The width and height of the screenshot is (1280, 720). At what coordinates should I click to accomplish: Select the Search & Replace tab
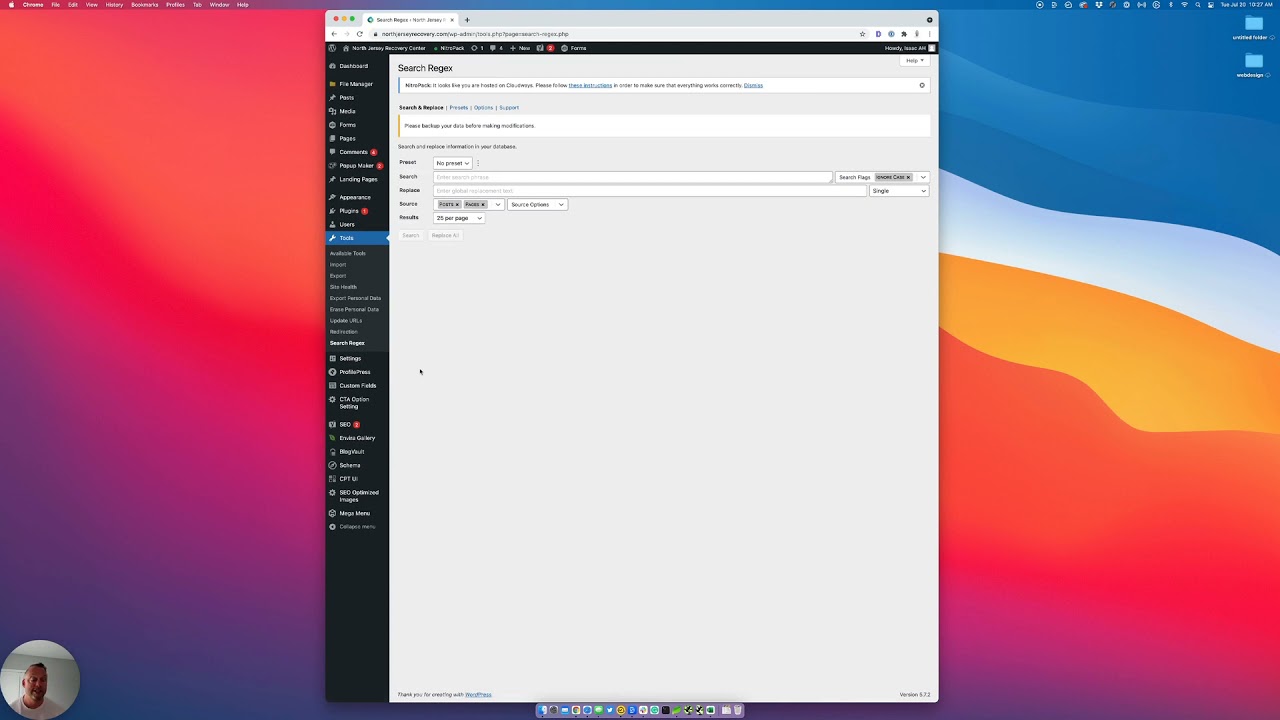coord(421,108)
